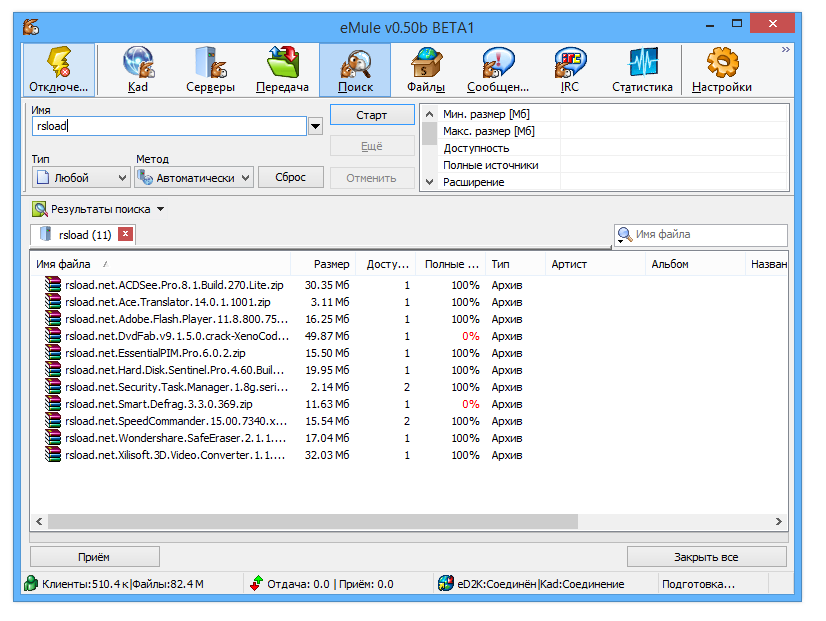Click the archive icon of EssentialPIM.Pro row
The image size is (826, 621).
pos(53,352)
